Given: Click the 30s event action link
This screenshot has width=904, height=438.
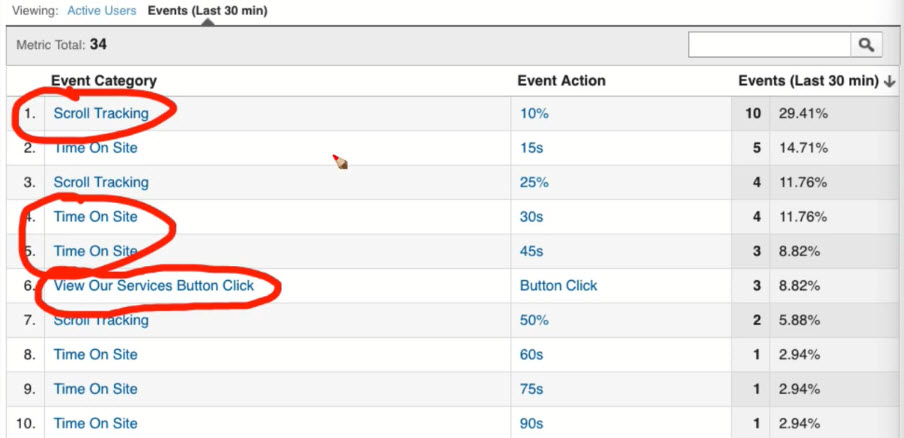Looking at the screenshot, I should click(x=531, y=216).
